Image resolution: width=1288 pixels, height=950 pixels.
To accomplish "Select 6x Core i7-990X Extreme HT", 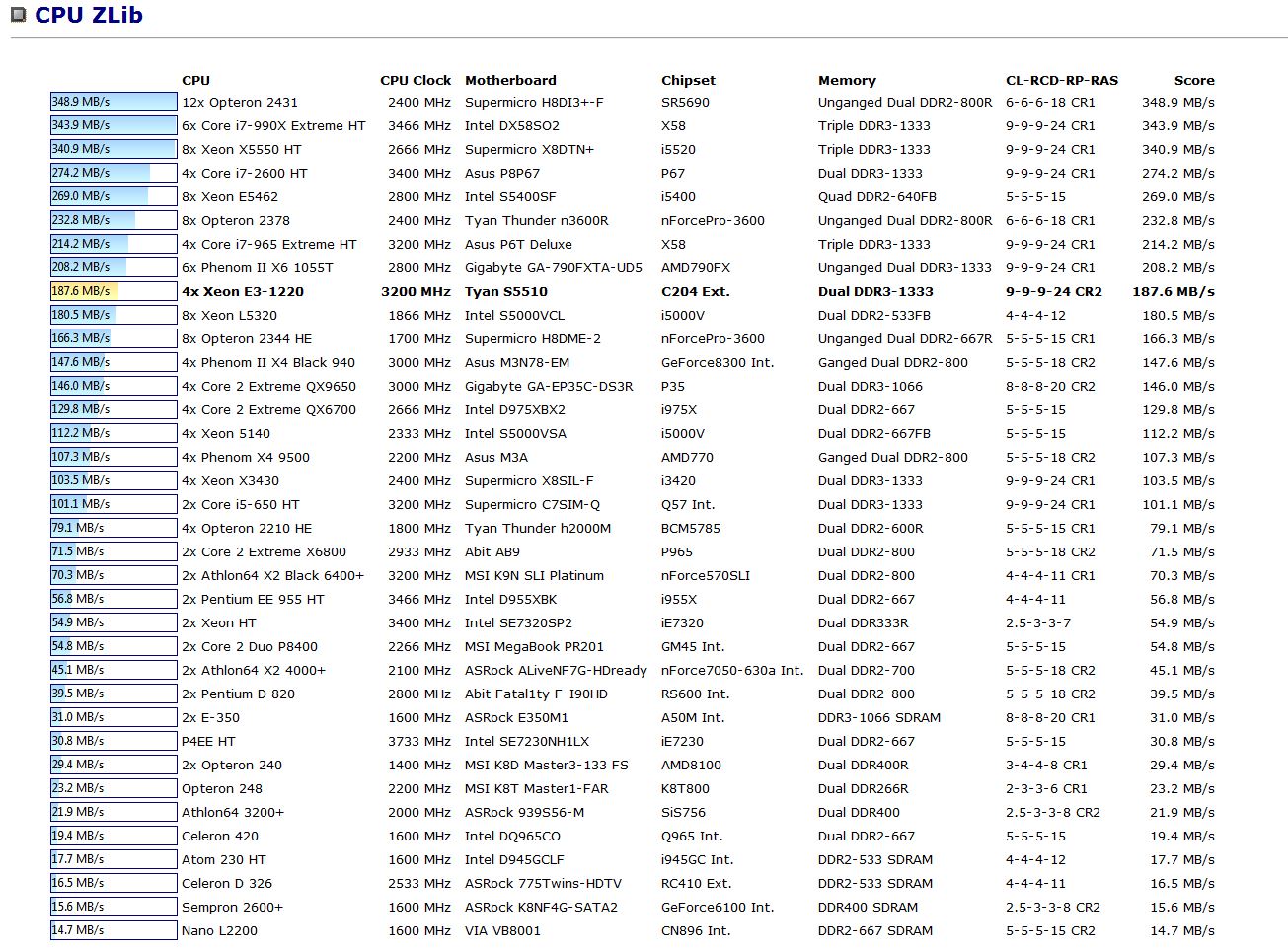I will coord(273,125).
